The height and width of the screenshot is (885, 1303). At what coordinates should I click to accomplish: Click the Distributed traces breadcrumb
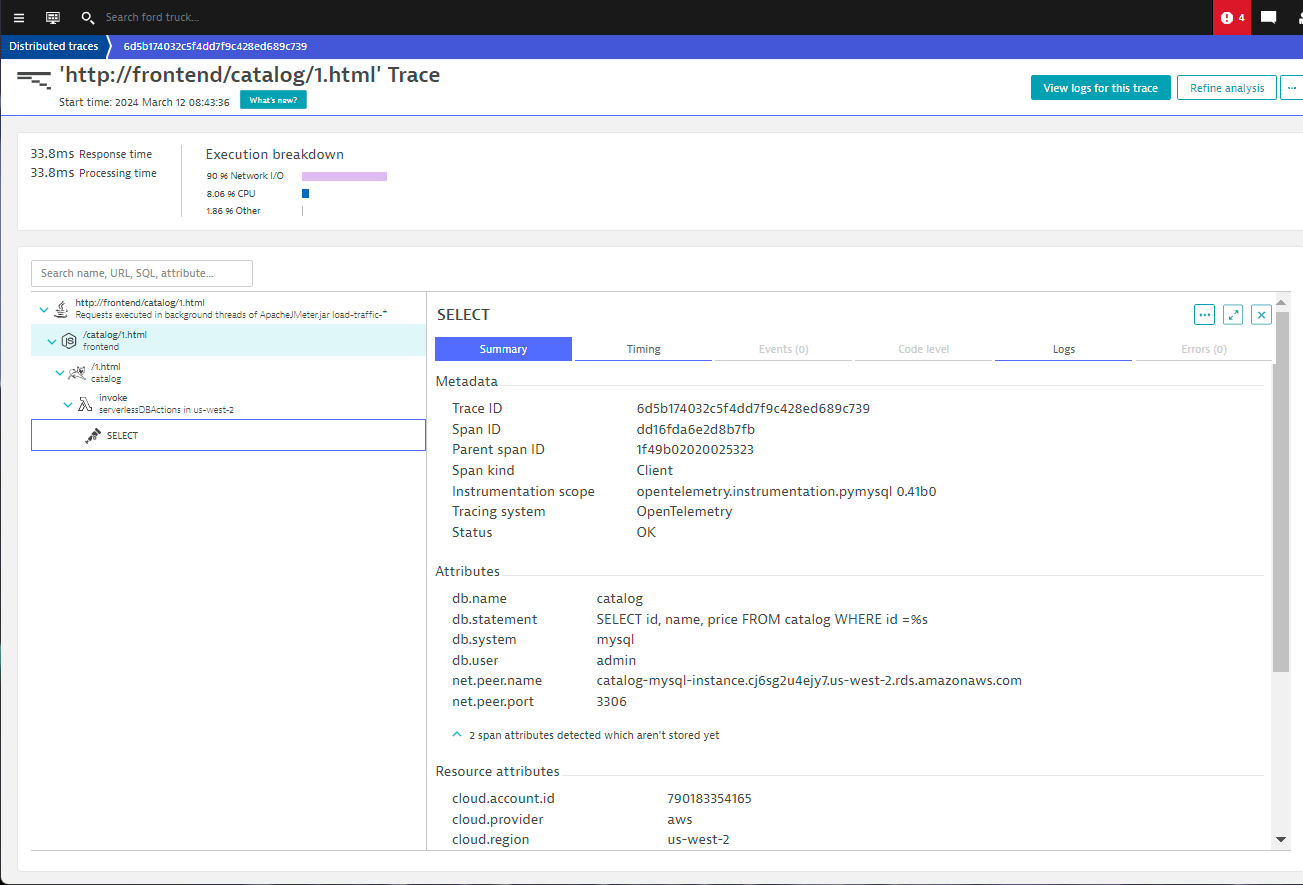coord(54,46)
